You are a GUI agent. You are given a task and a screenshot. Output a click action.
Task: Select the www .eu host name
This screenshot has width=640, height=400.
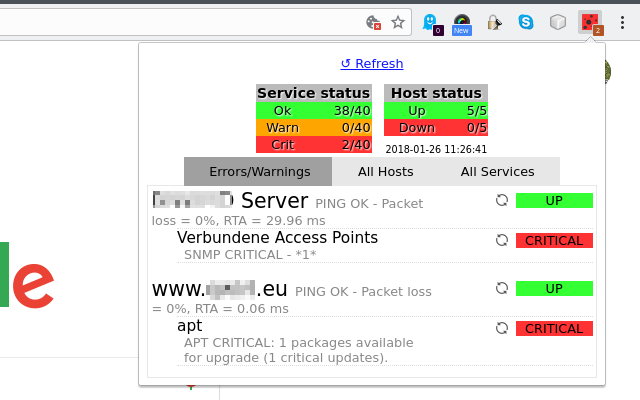(220, 289)
